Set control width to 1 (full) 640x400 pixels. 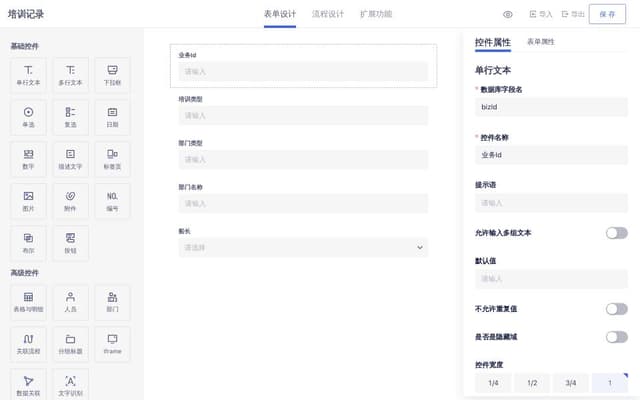[610, 383]
